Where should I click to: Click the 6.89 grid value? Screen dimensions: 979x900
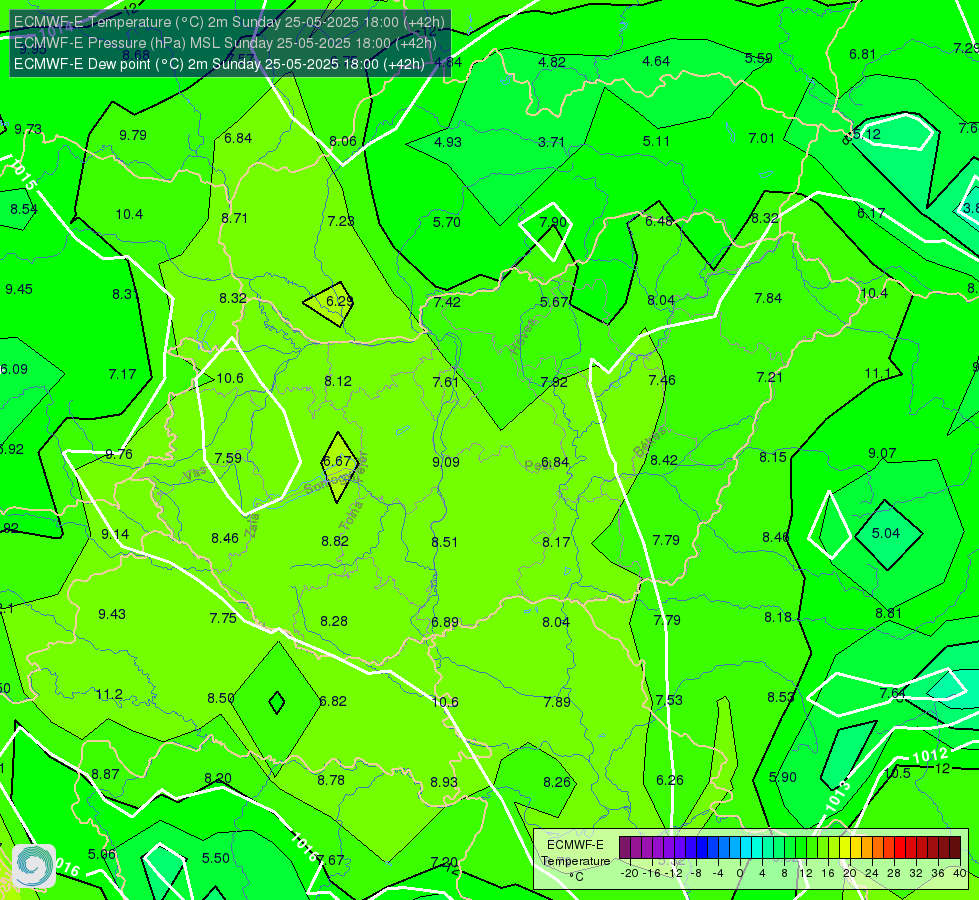(445, 622)
